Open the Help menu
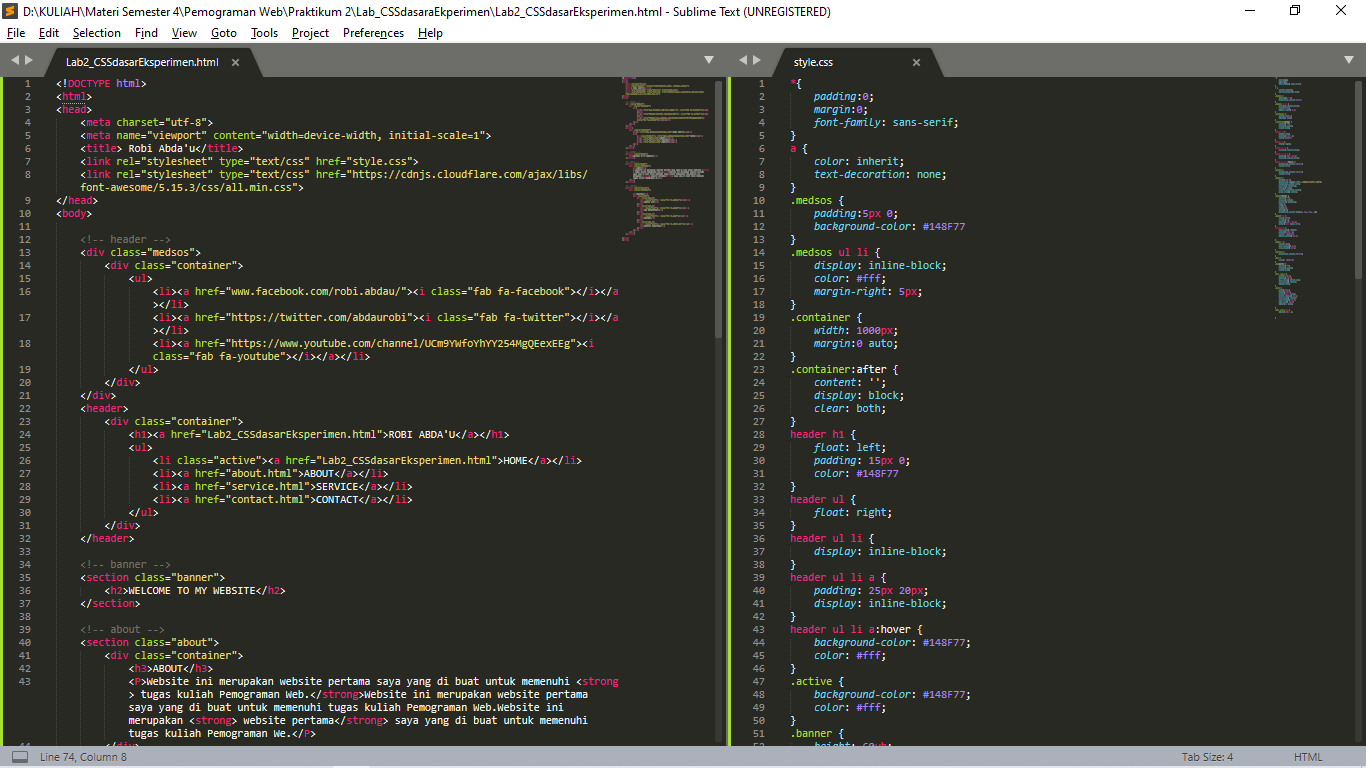This screenshot has height=768, width=1366. (430, 33)
